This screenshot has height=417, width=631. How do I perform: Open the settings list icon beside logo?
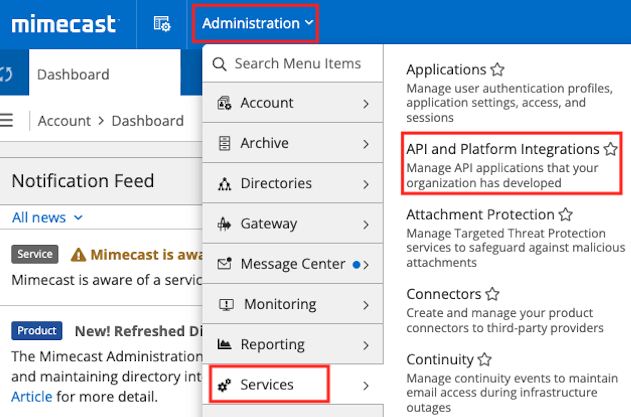coord(161,23)
